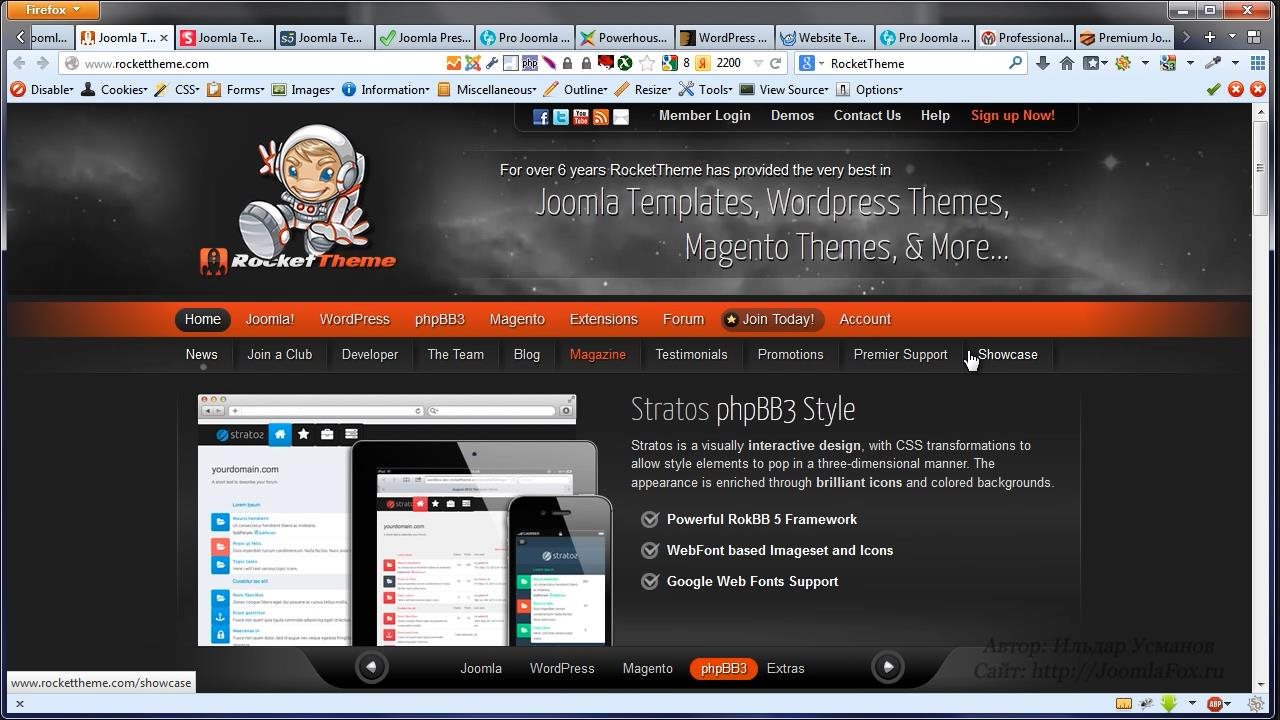Switch to the Website Te... browser tab
Image resolution: width=1280 pixels, height=720 pixels.
(x=824, y=37)
